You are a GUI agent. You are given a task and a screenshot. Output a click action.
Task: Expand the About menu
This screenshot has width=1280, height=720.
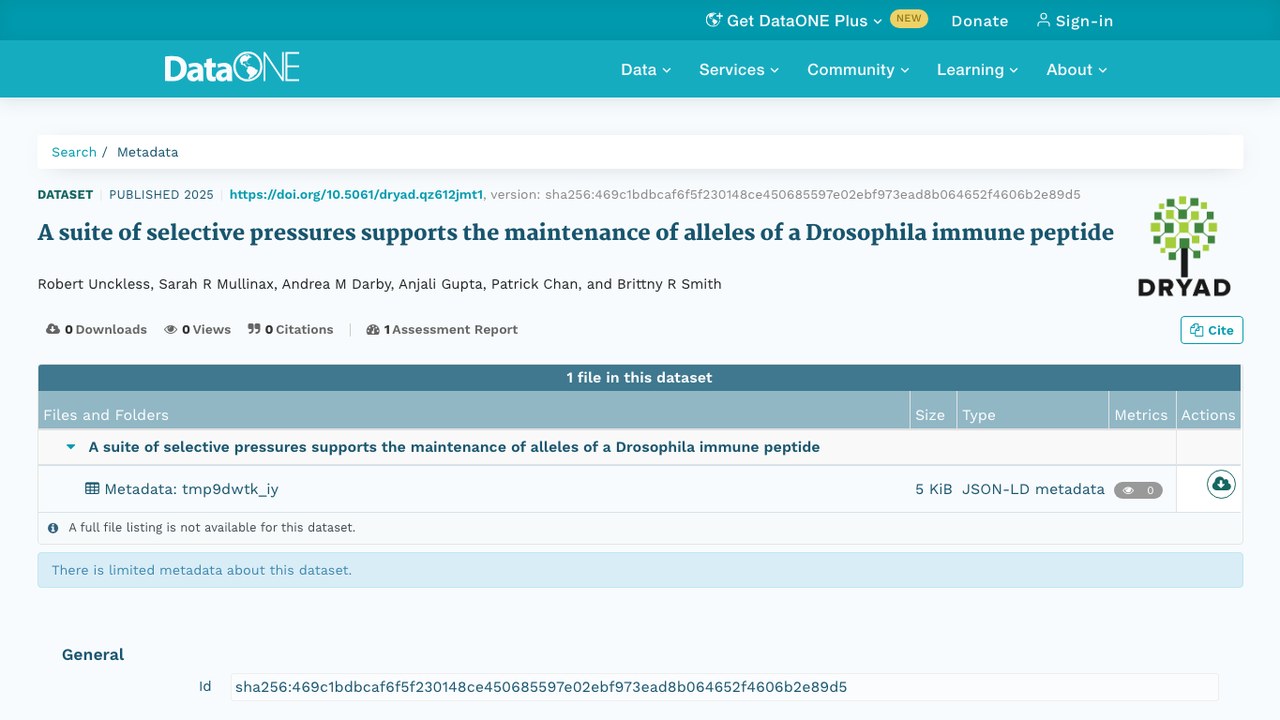[x=1077, y=69]
